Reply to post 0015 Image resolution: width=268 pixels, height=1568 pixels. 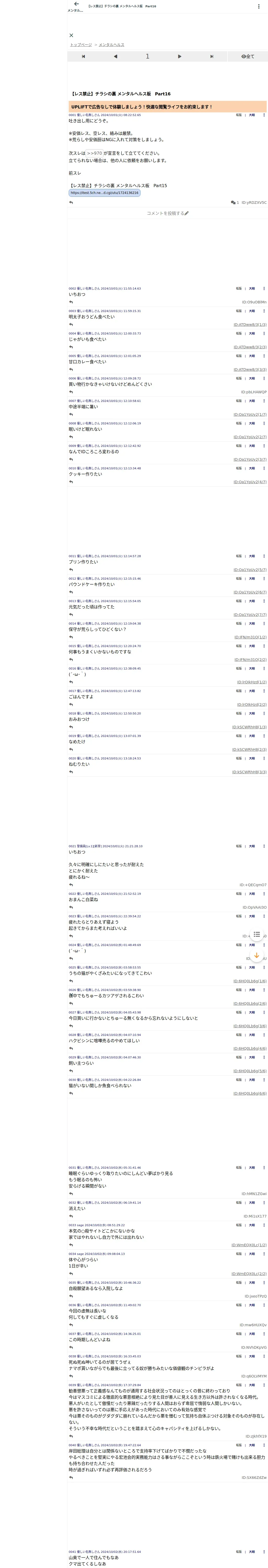click(x=71, y=660)
